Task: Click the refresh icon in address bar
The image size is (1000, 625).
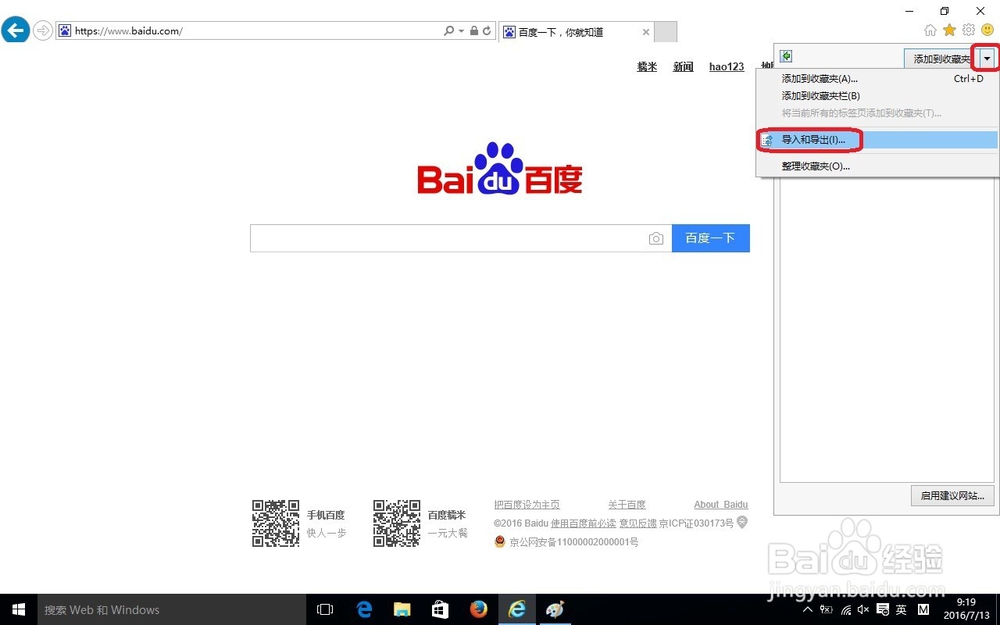Action: 487,31
